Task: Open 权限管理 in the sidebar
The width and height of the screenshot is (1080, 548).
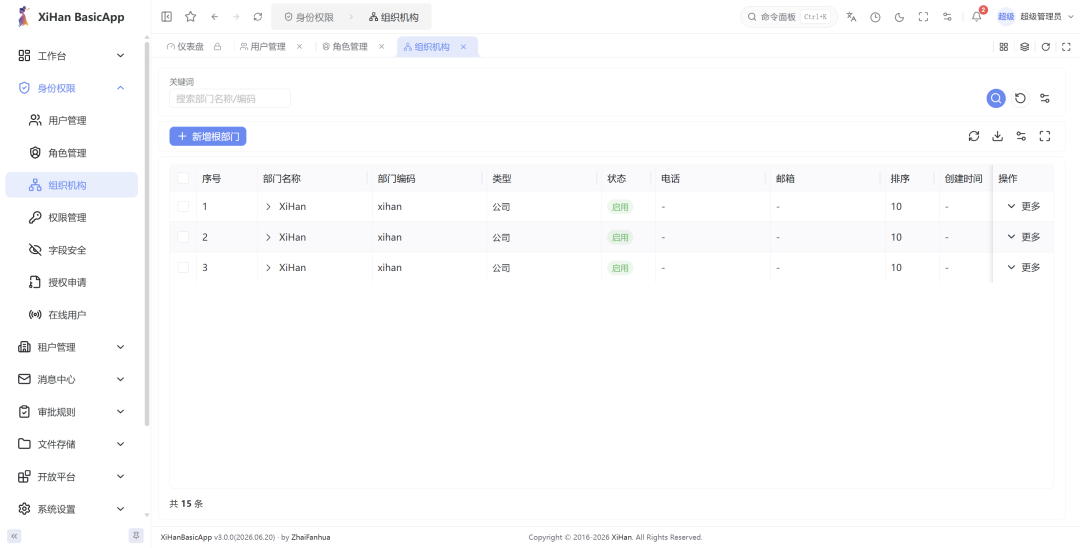Action: pos(72,218)
